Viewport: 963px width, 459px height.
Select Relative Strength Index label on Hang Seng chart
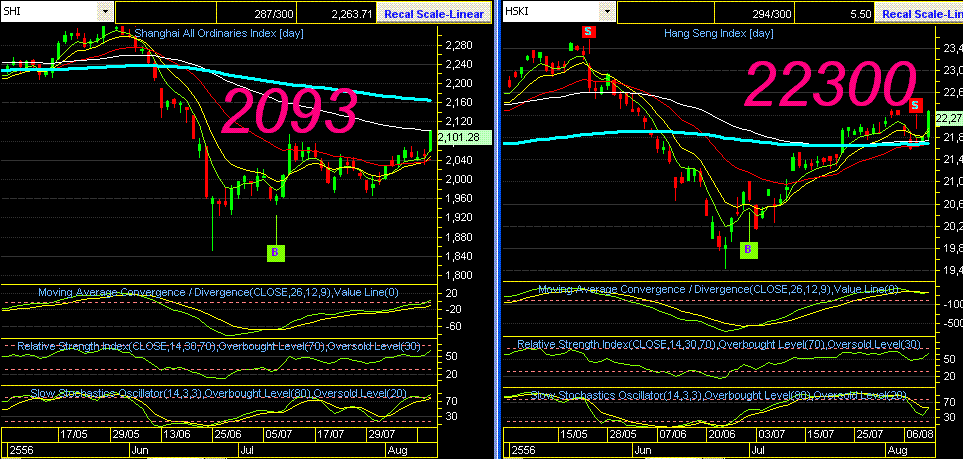(x=719, y=344)
